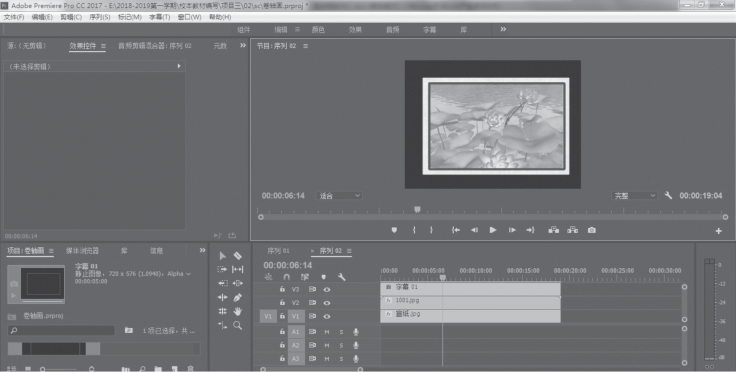Add marker in Program monitor
The width and height of the screenshot is (736, 372).
tap(394, 230)
